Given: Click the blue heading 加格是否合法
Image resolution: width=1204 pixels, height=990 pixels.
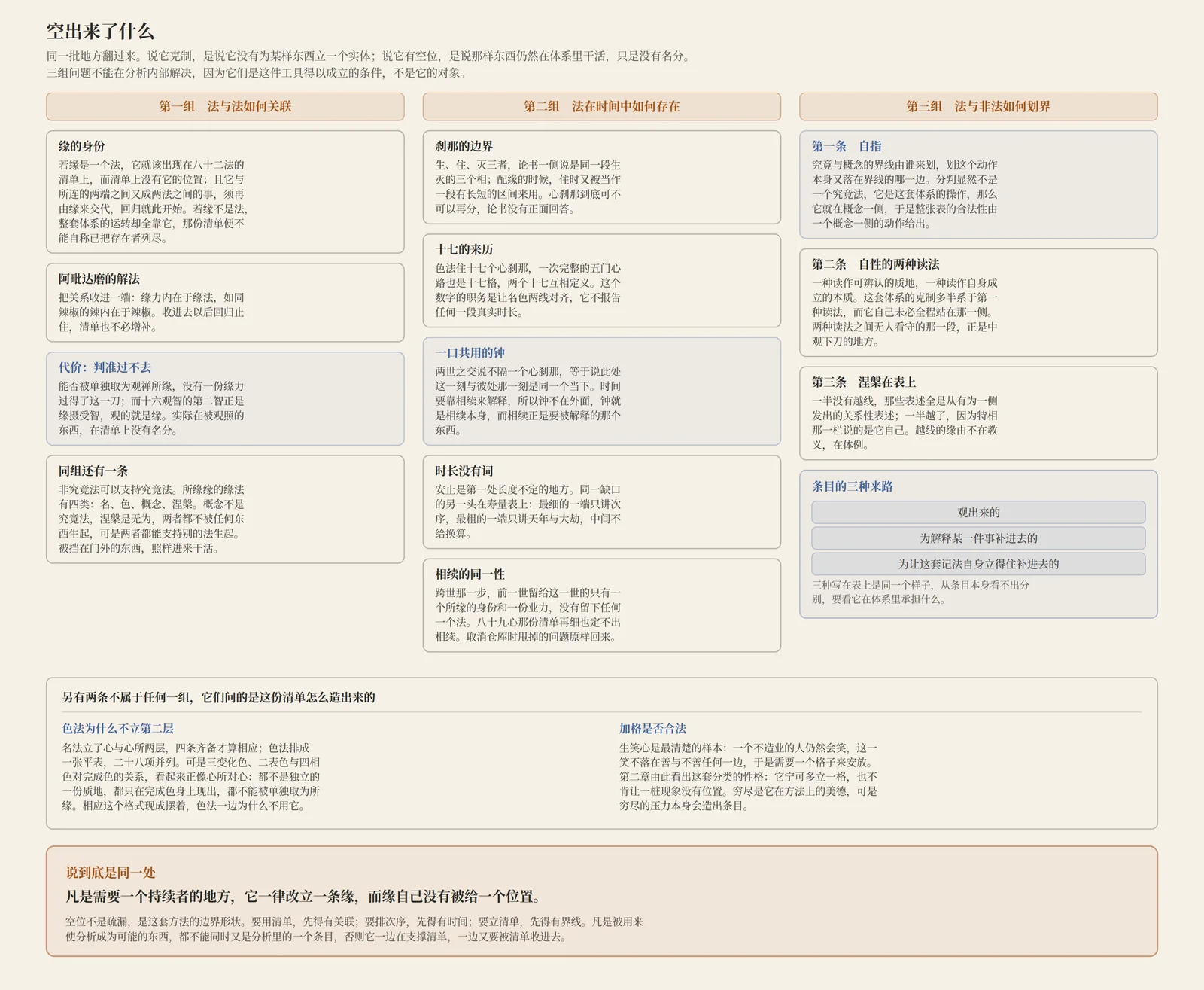Looking at the screenshot, I should click(x=652, y=729).
